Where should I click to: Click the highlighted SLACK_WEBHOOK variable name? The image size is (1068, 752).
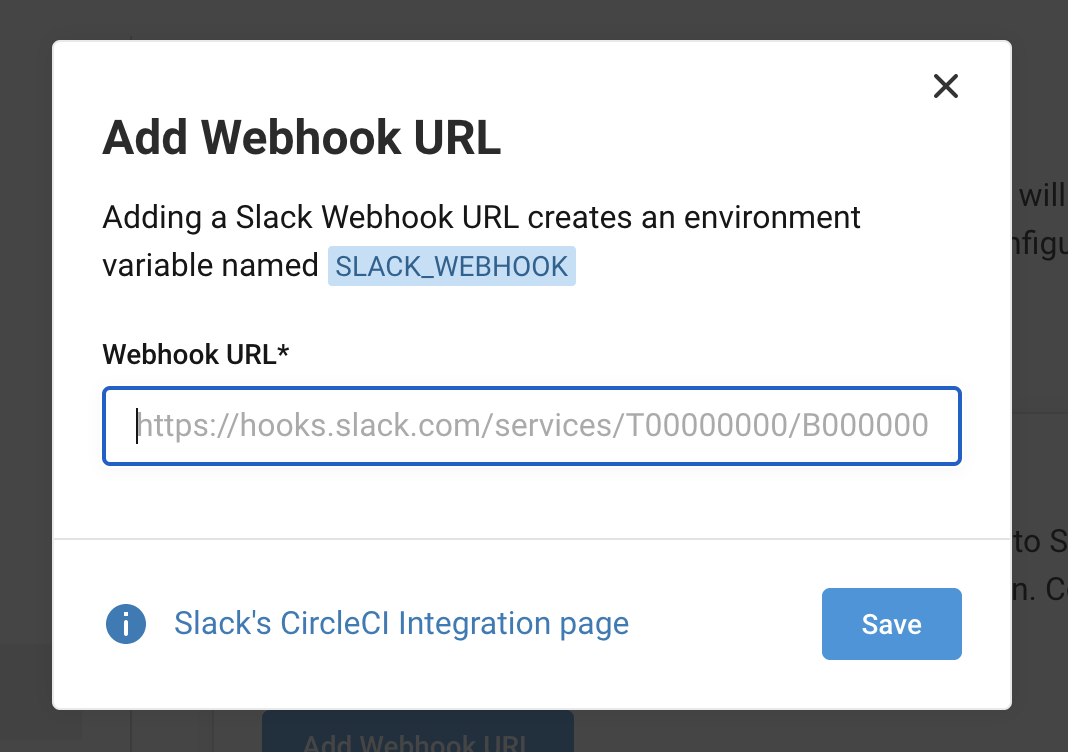tap(452, 265)
